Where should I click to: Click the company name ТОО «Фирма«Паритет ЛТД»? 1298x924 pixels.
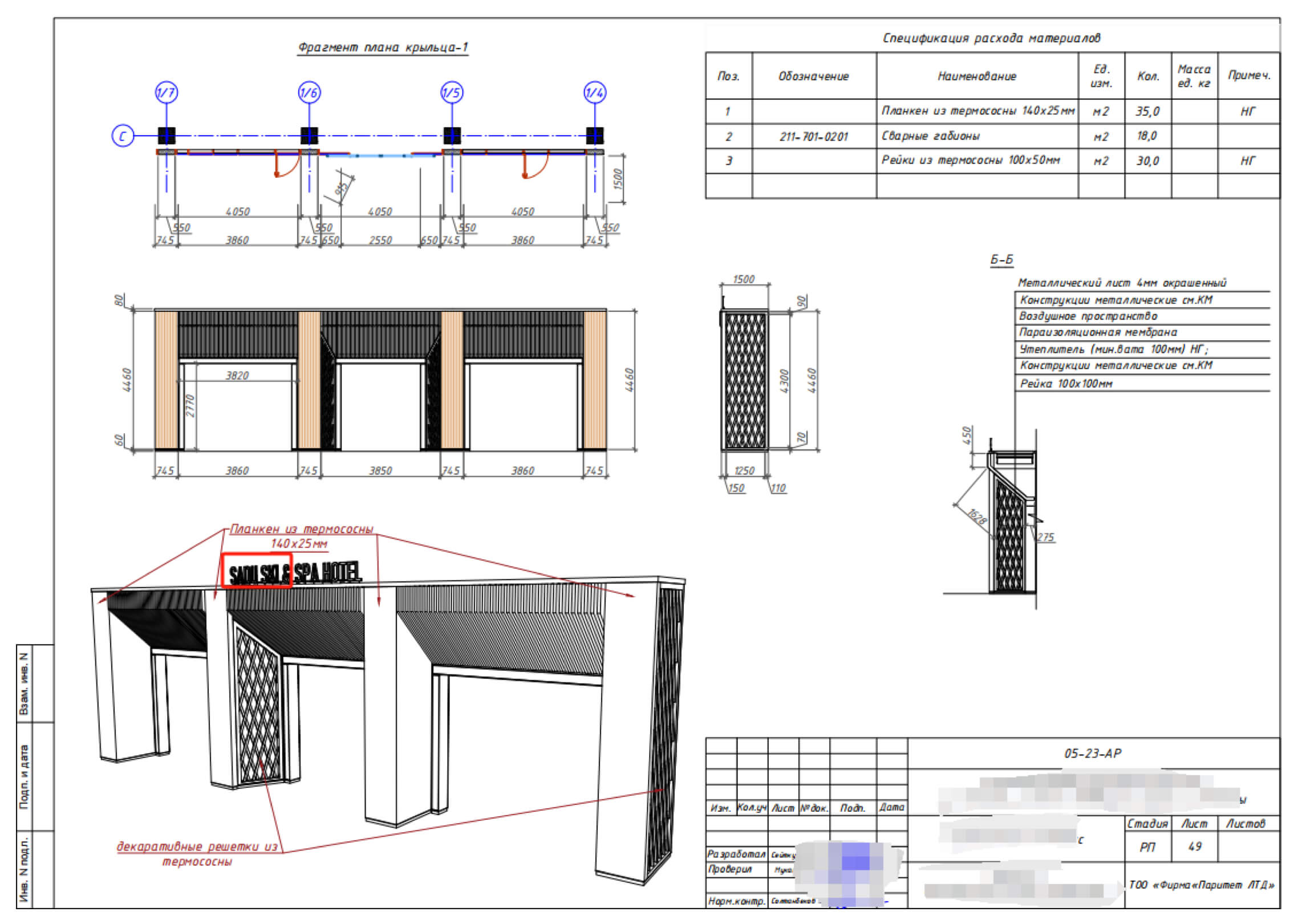tap(1201, 885)
